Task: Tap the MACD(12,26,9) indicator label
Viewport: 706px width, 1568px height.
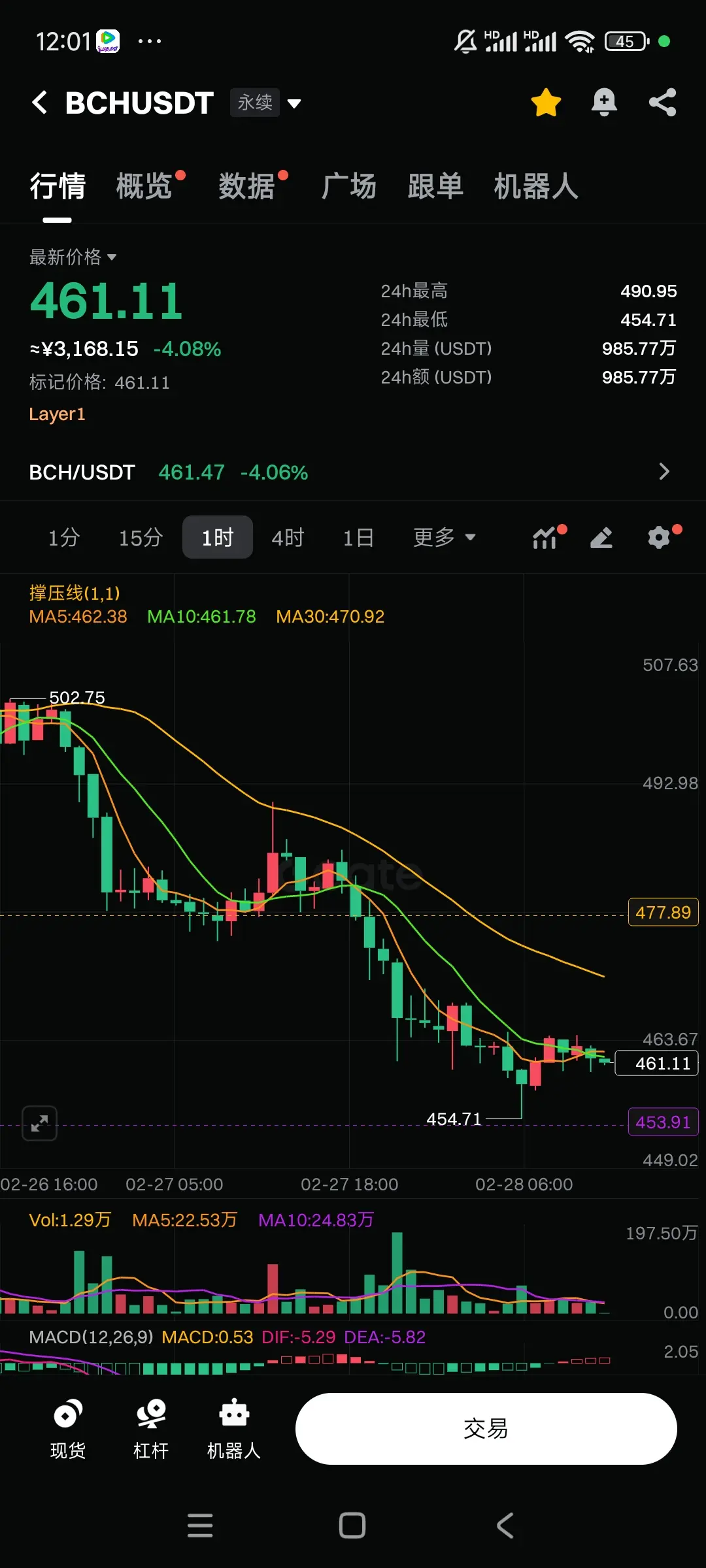Action: point(91,1337)
